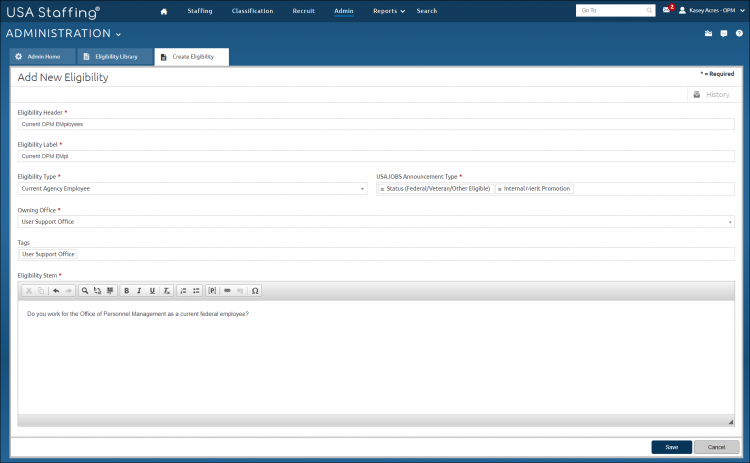Toggle Italic formatting
Viewport: 750px width, 463px height.
139,291
